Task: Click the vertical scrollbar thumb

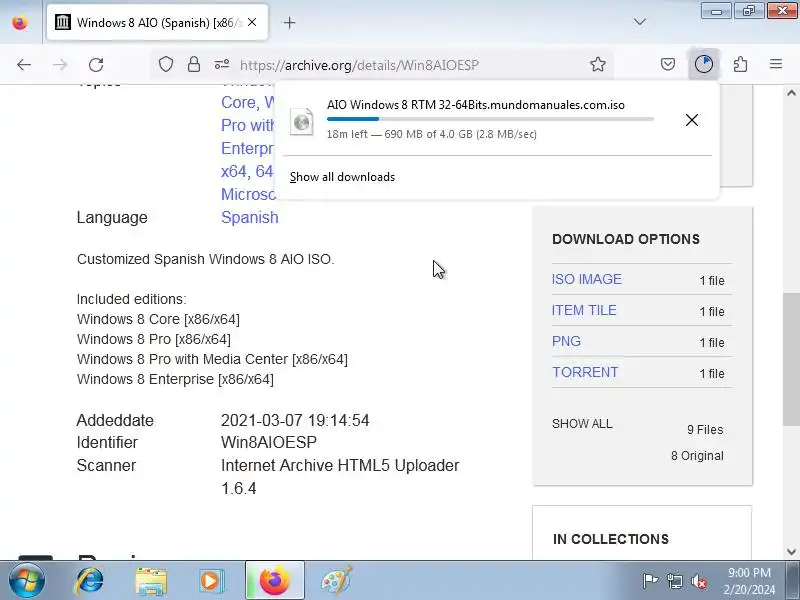Action: point(791,360)
